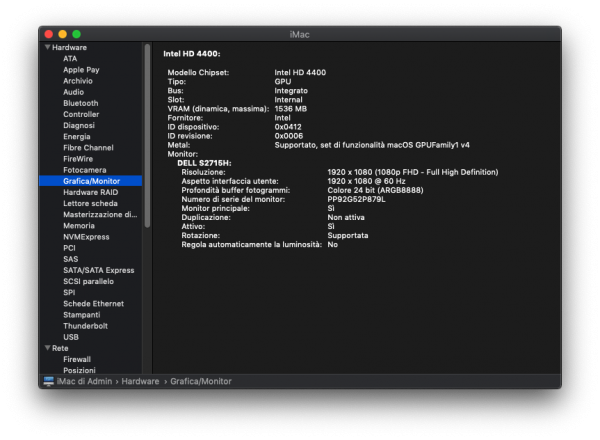600x440 pixels.
Task: Click the iMac icon in path bar
Action: click(48, 382)
